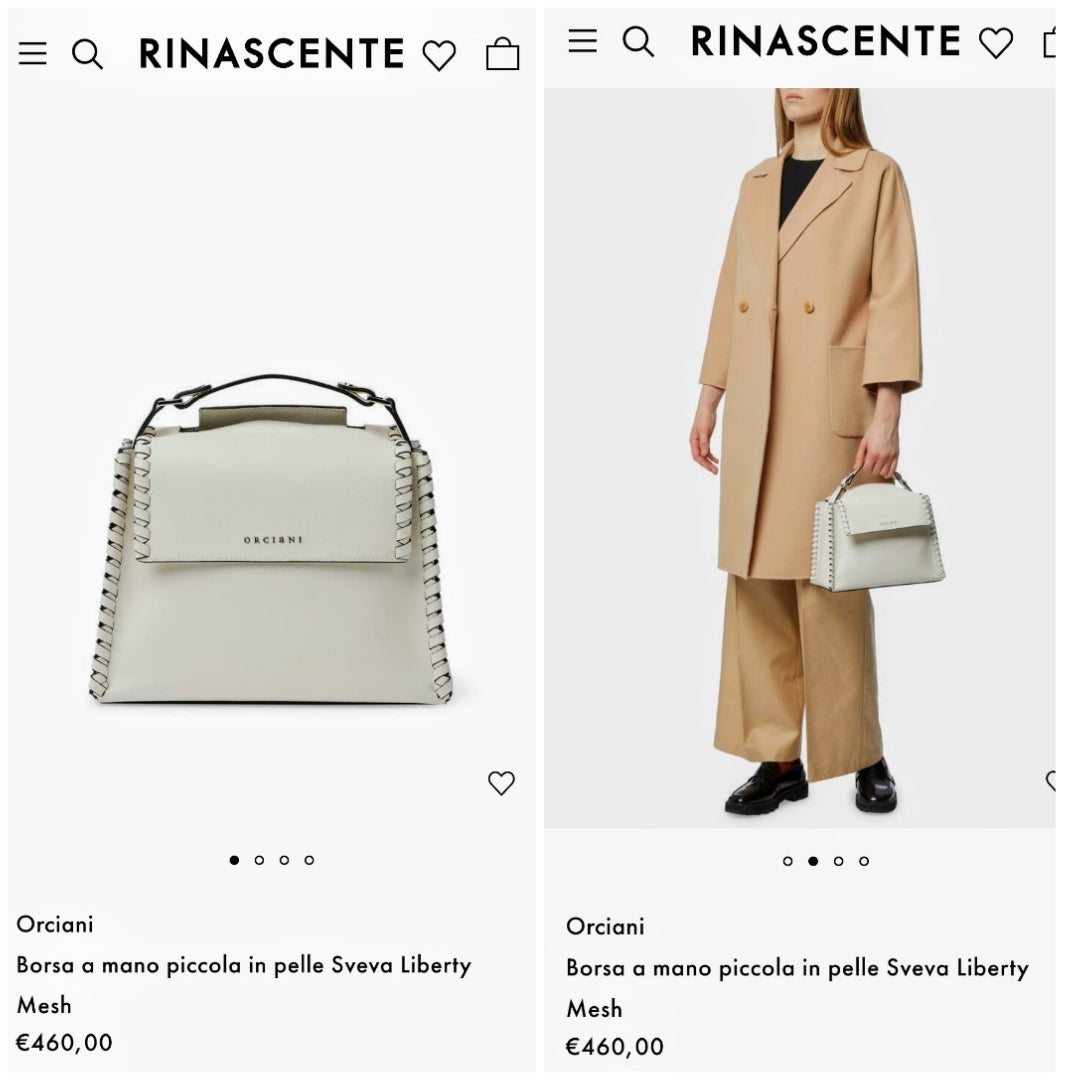Select the first carousel dot under the right image
This screenshot has width=1080, height=1080.
[788, 861]
